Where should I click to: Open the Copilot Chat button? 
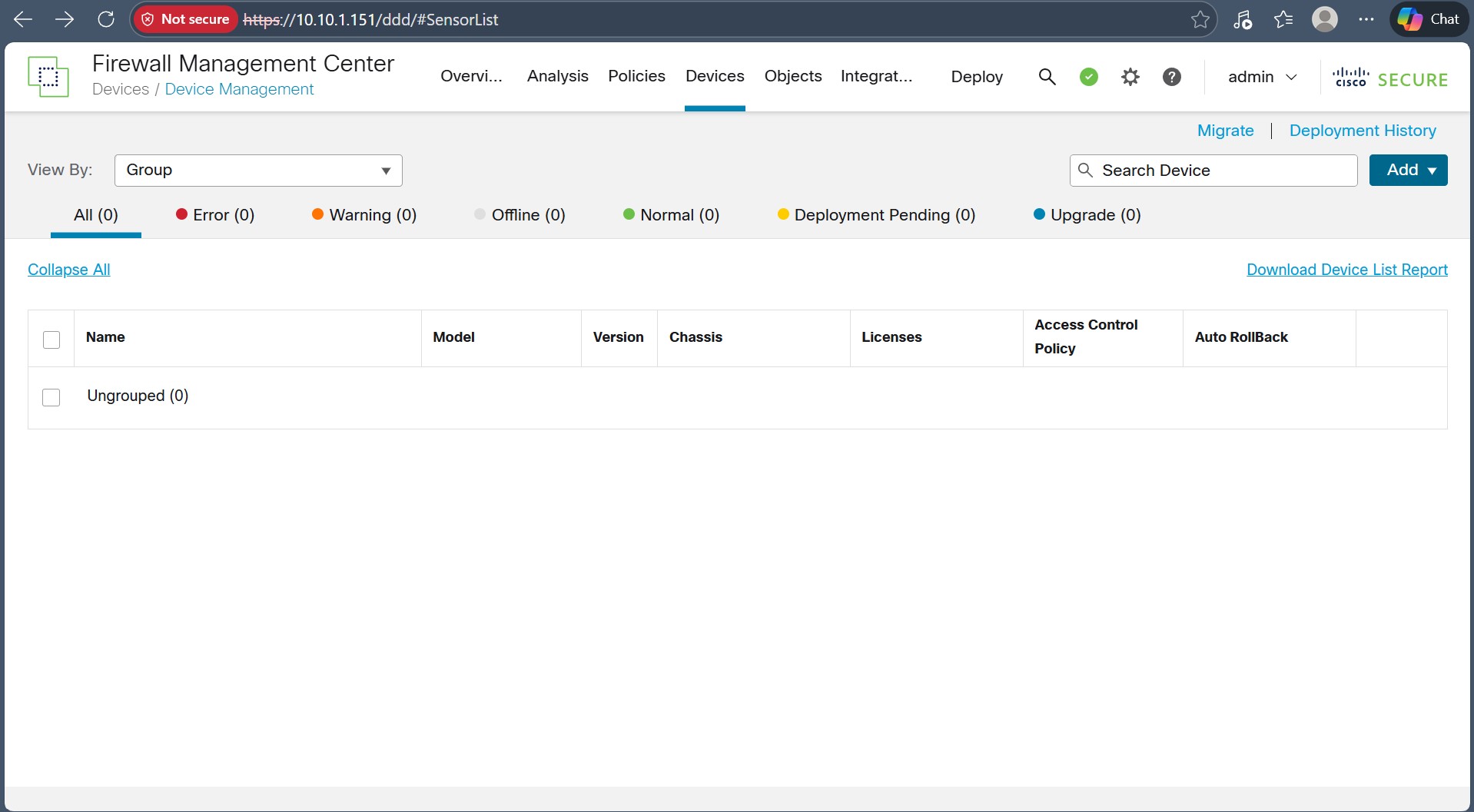tap(1428, 19)
